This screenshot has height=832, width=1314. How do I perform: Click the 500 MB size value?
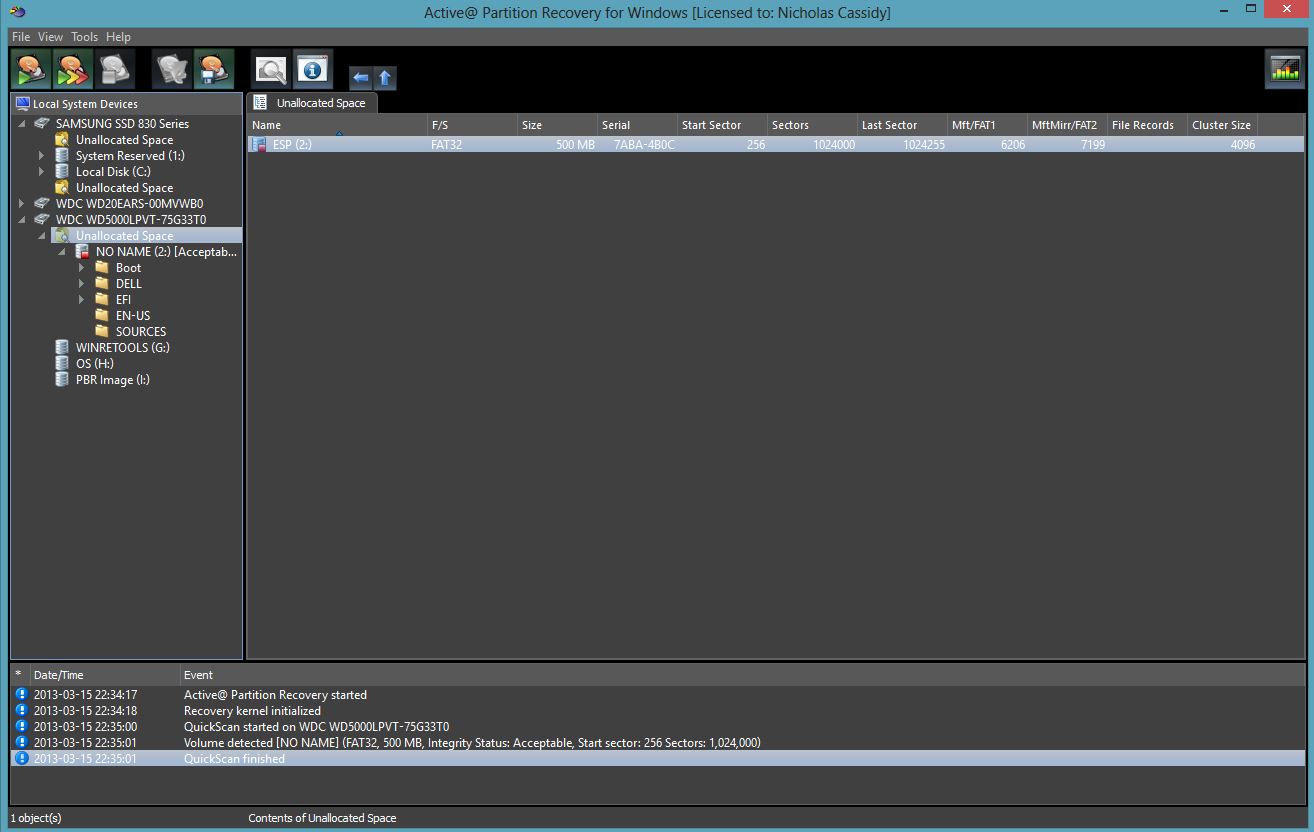(x=575, y=145)
